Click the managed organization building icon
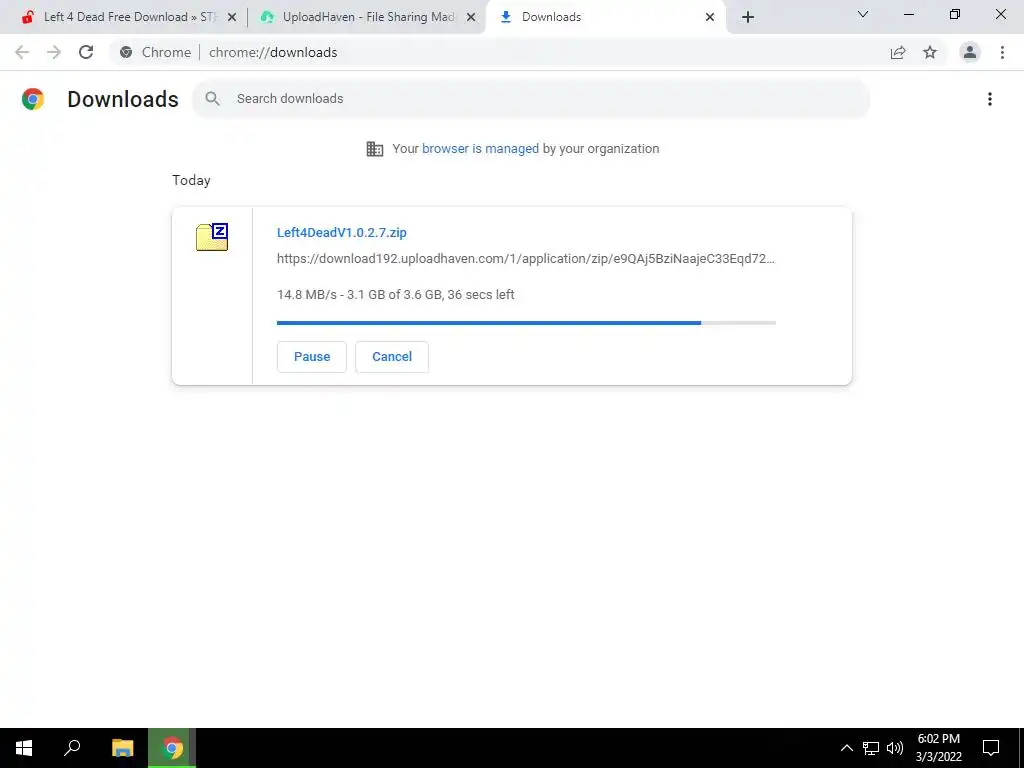 click(375, 149)
